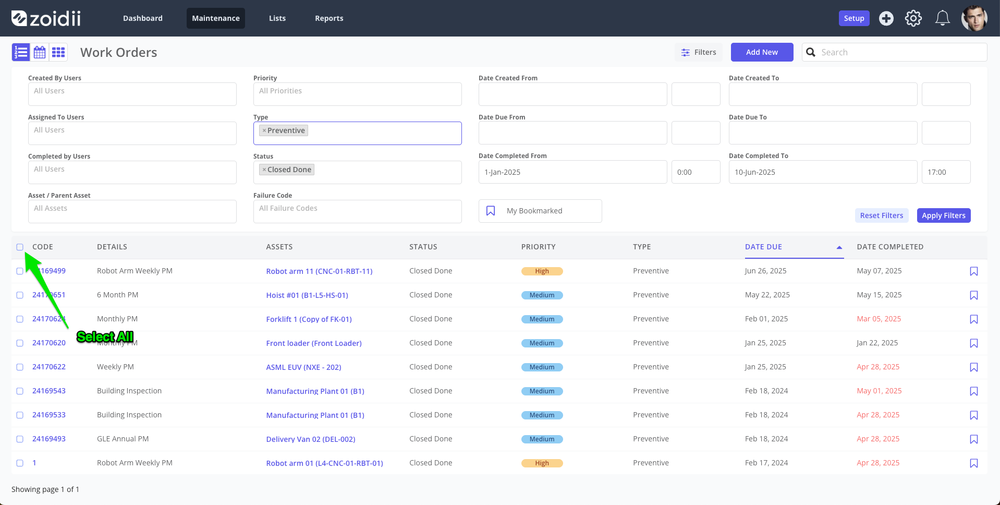
Task: Switch to list view icon
Action: click(x=20, y=52)
